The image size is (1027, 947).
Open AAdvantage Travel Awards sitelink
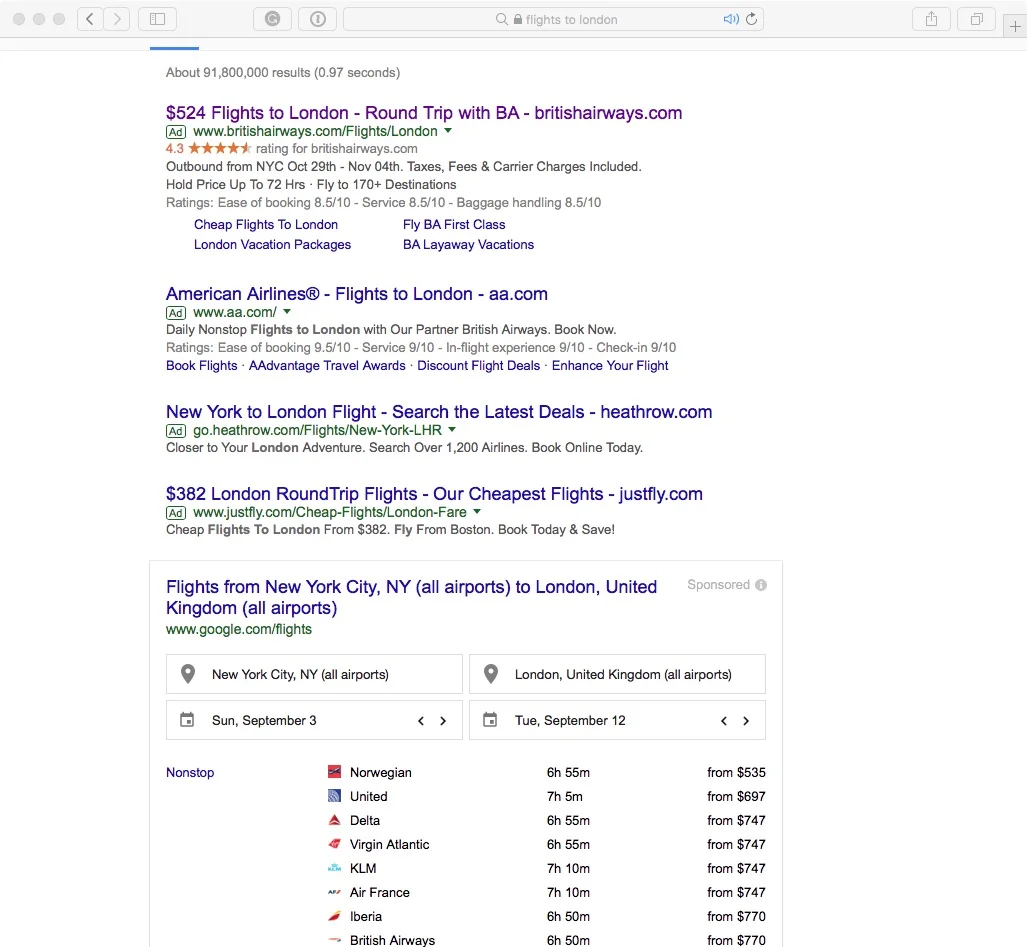click(327, 365)
